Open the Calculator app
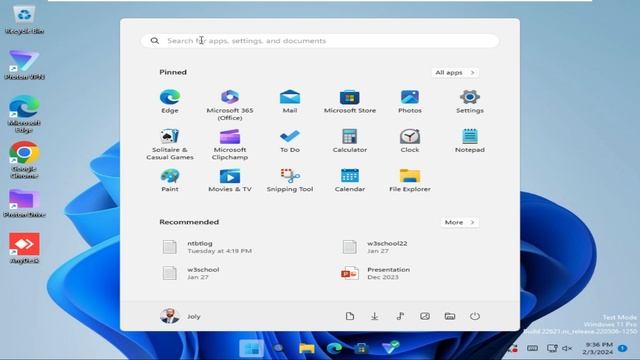This screenshot has height=360, width=640. click(x=350, y=141)
